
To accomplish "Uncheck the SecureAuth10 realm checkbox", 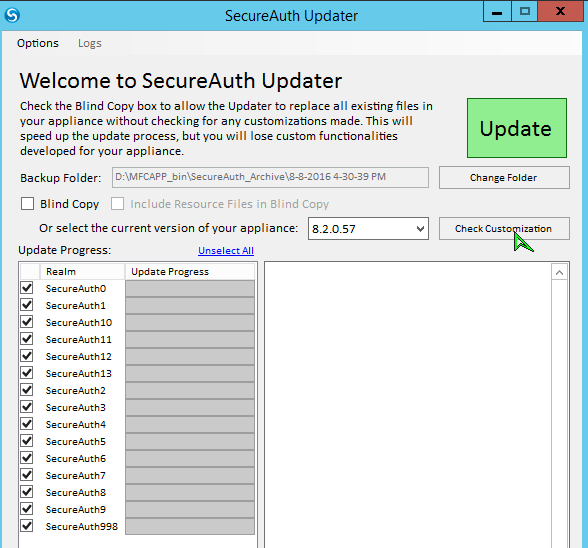I will pos(27,322).
